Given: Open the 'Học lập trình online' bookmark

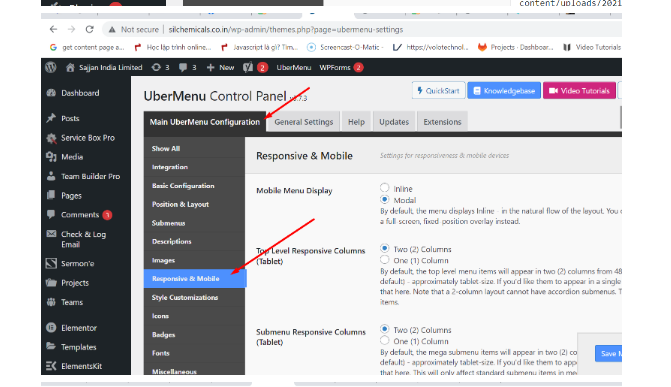Looking at the screenshot, I should tap(173, 47).
